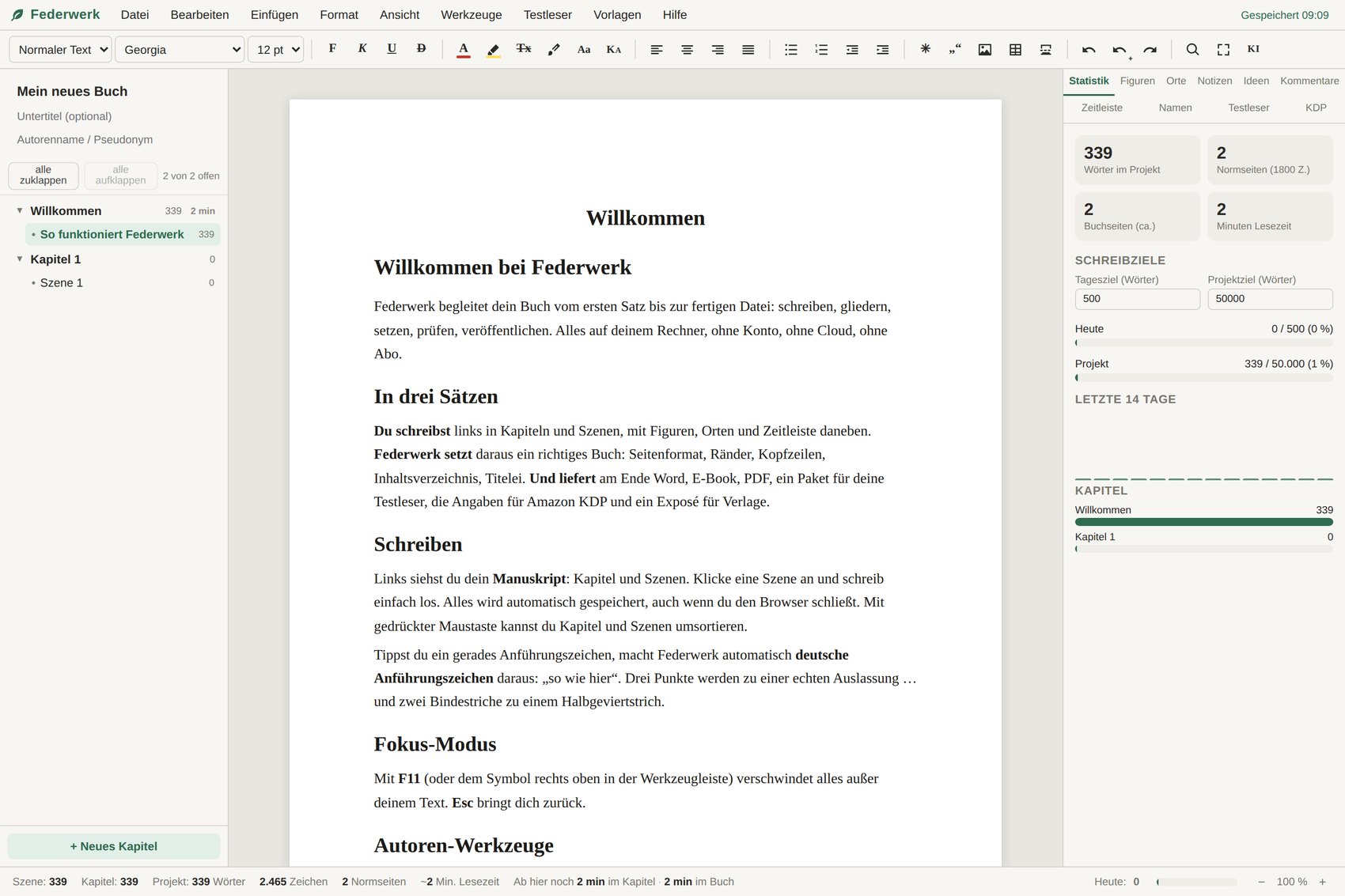The image size is (1345, 896).
Task: Collapse the Willkommen chapter triangle
Action: point(20,210)
